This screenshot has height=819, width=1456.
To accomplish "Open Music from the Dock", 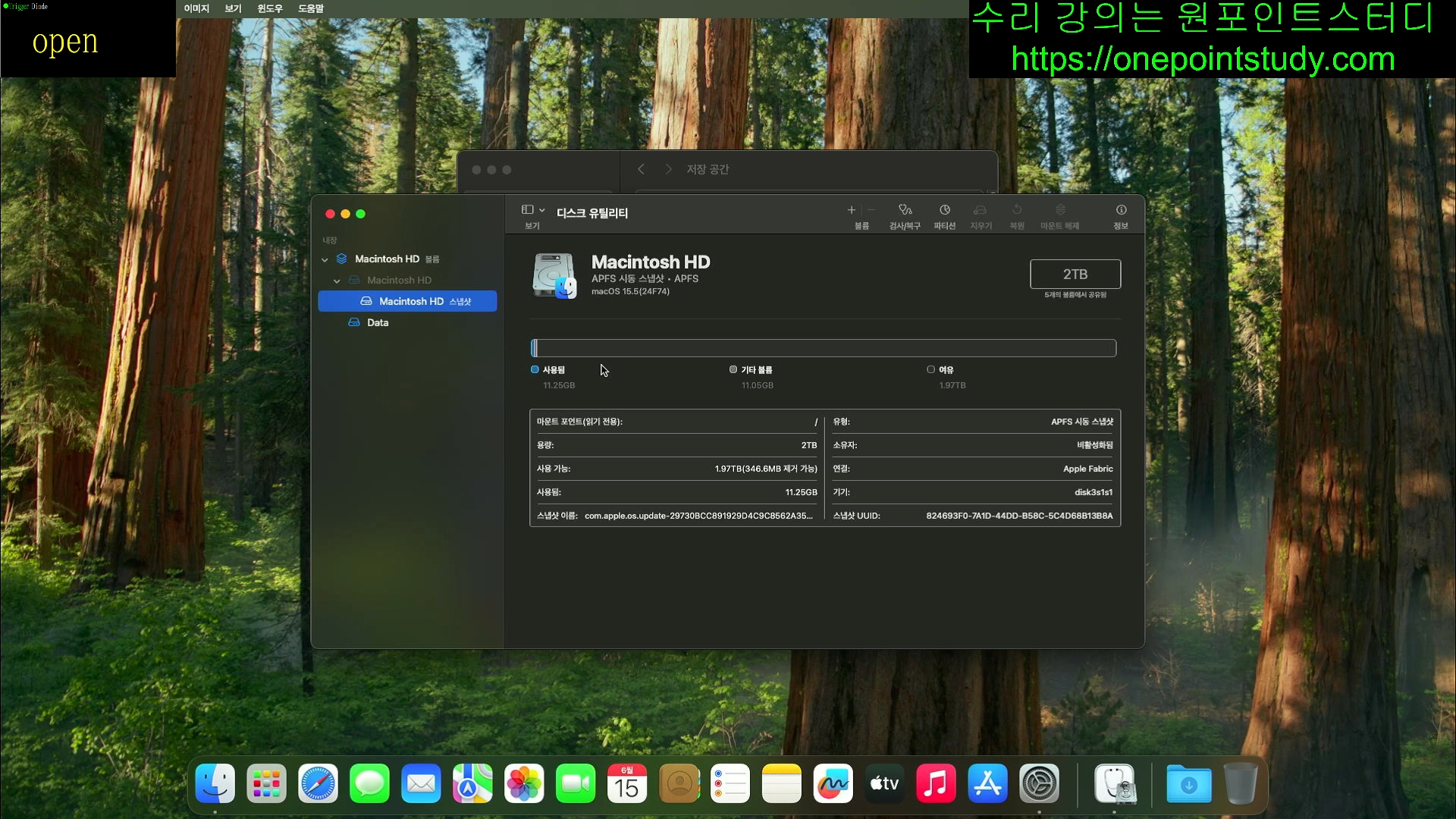I will pos(936,783).
